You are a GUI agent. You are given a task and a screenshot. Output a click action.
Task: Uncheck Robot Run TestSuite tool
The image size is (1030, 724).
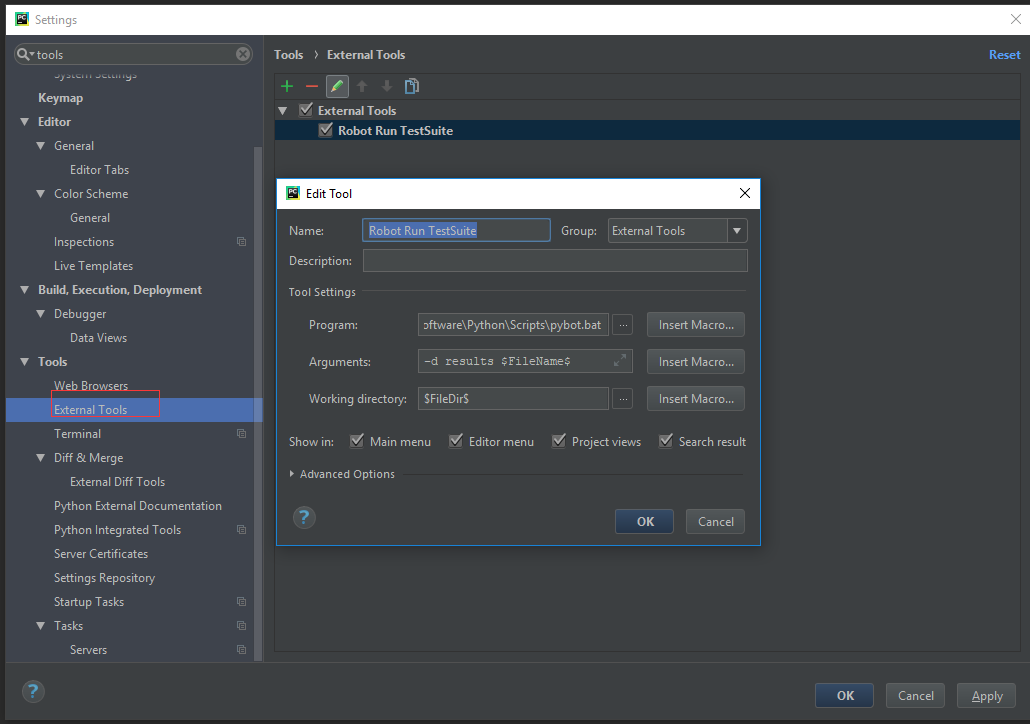(x=325, y=130)
